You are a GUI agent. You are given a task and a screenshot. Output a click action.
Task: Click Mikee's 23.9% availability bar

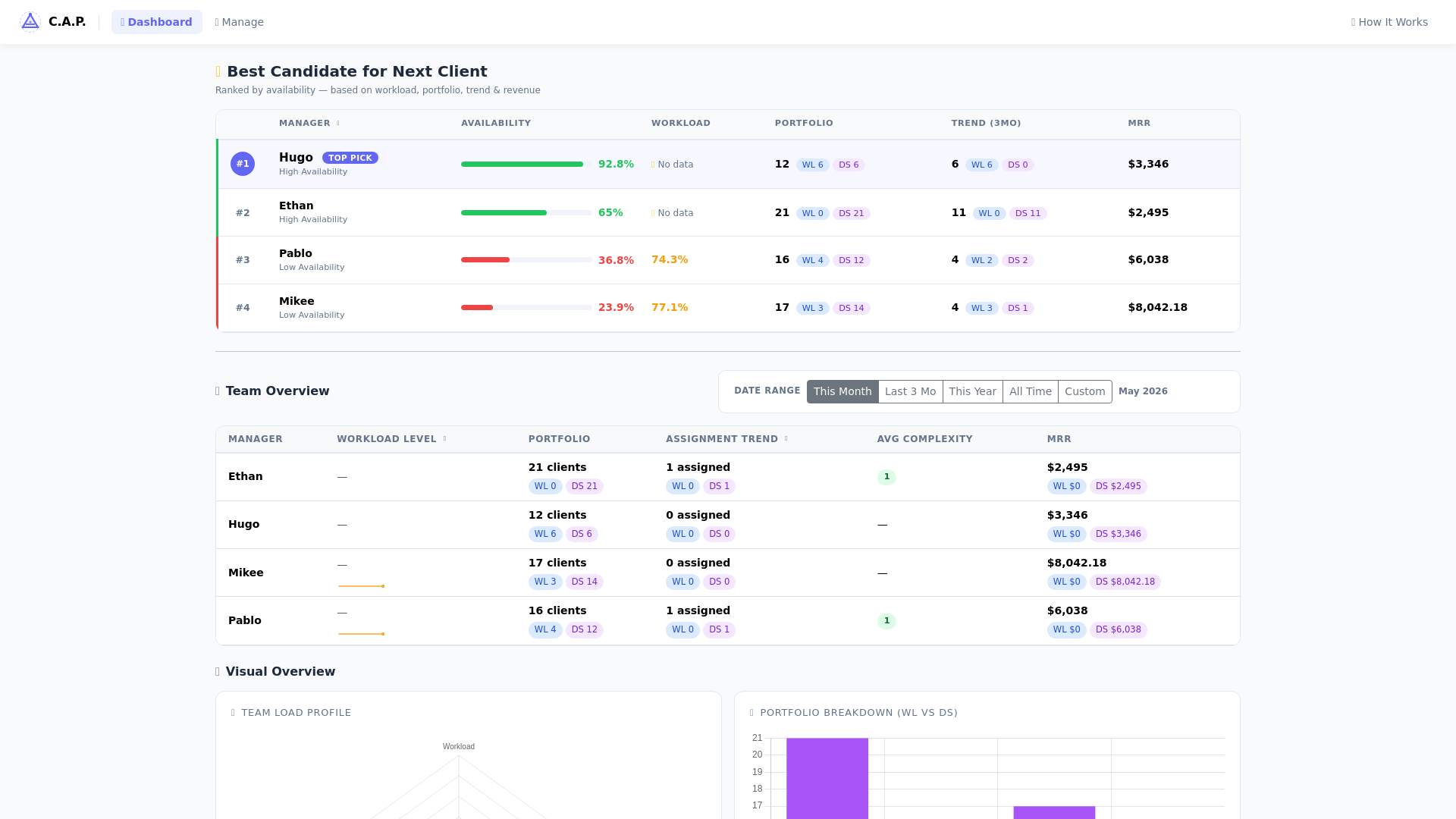click(x=526, y=308)
